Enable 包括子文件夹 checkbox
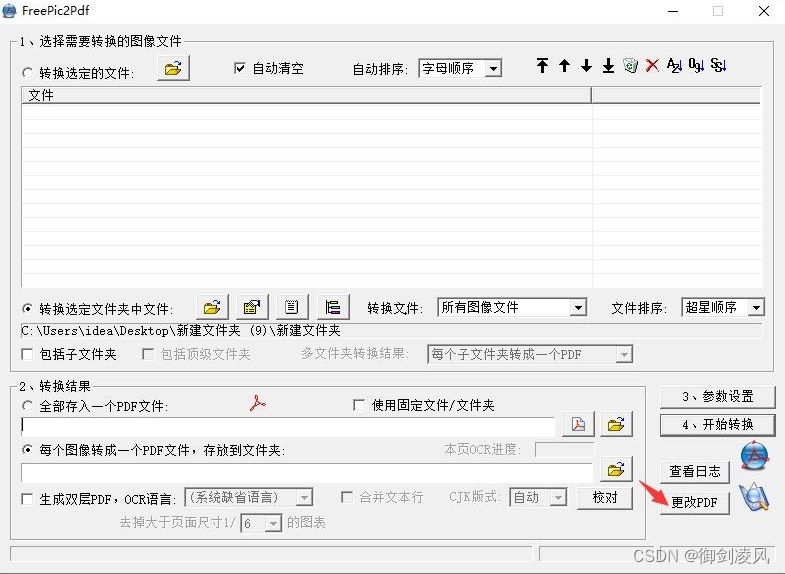The height and width of the screenshot is (574, 785). (28, 354)
